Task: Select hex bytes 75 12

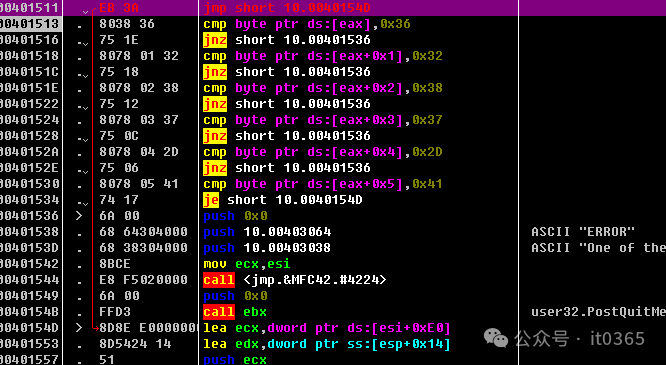Action: [119, 104]
